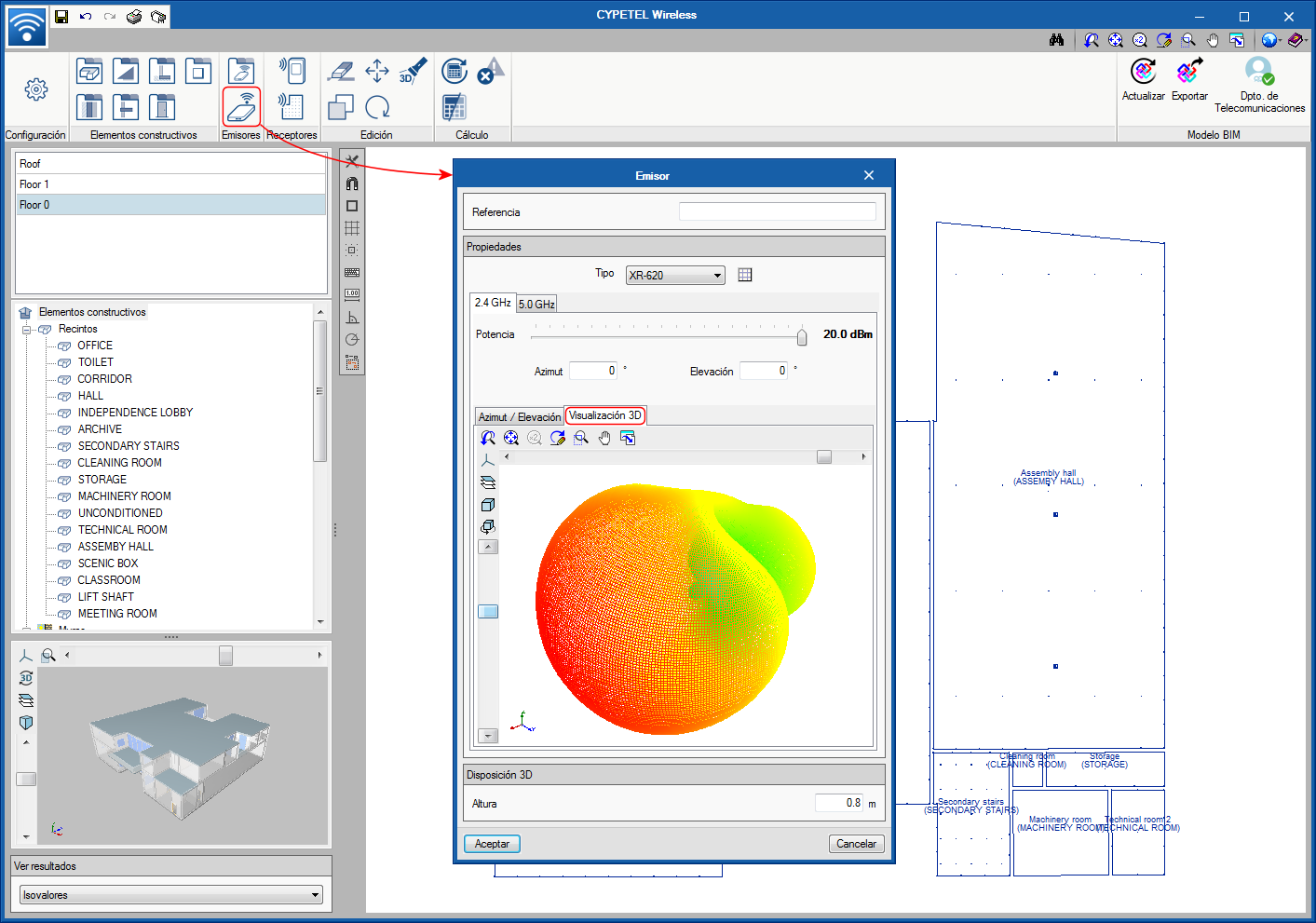Select MACHINERY ROOM in the tree

pyautogui.click(x=125, y=496)
